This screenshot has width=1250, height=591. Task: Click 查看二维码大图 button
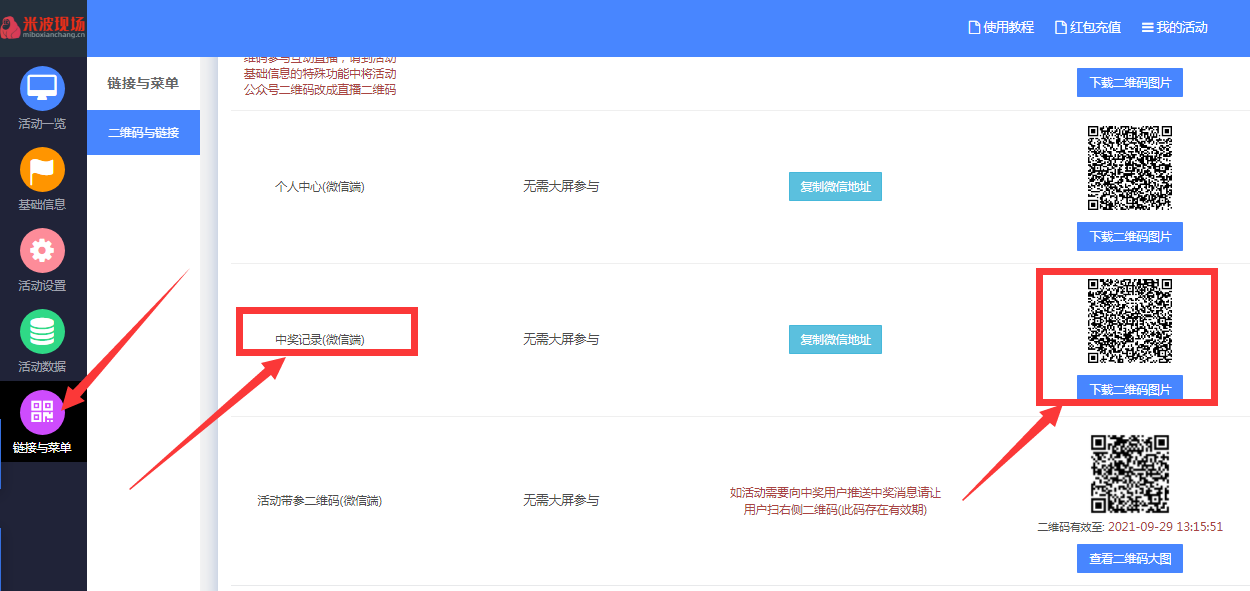point(1130,559)
